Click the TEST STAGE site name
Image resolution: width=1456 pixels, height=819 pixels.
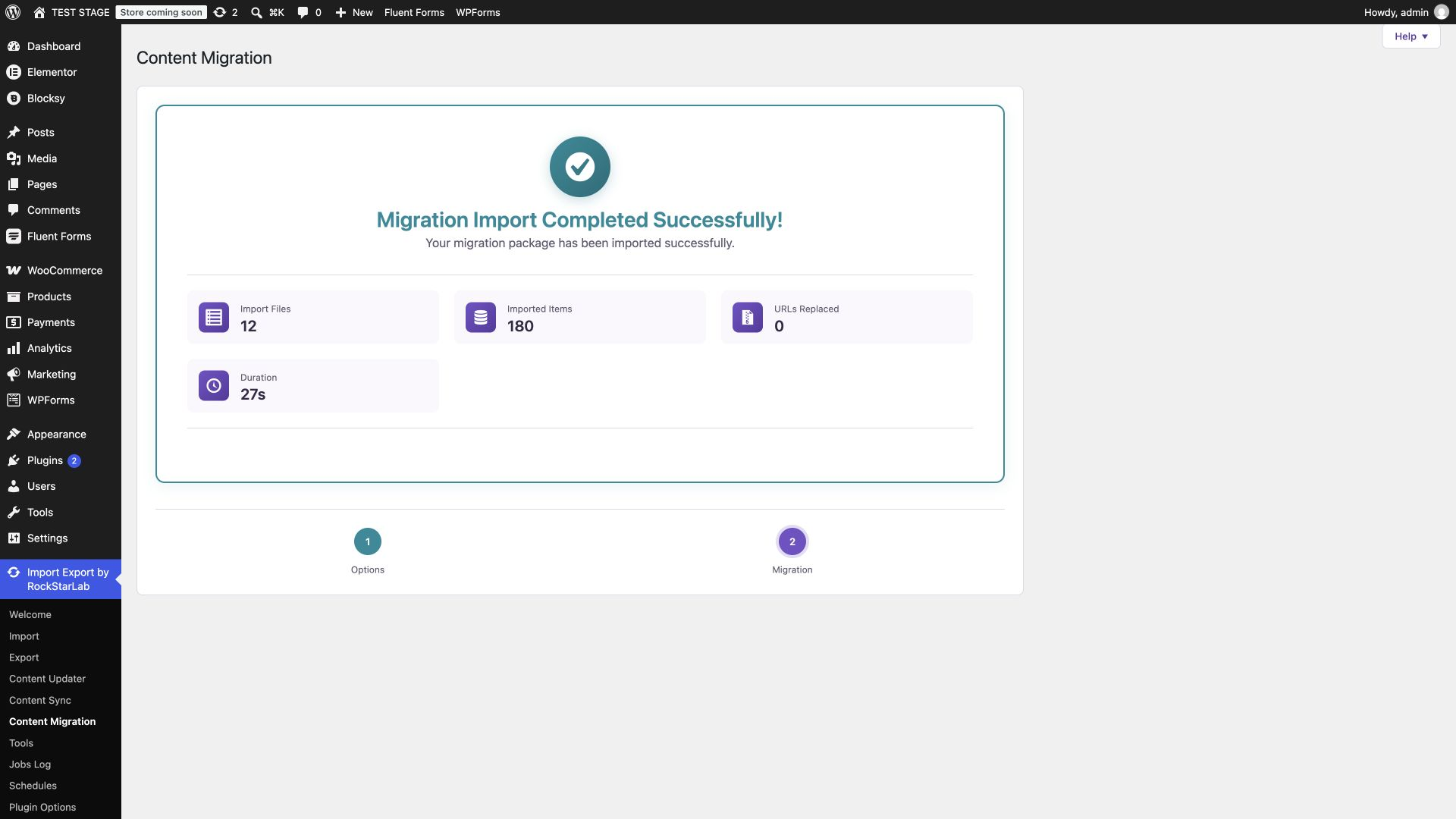pos(80,12)
